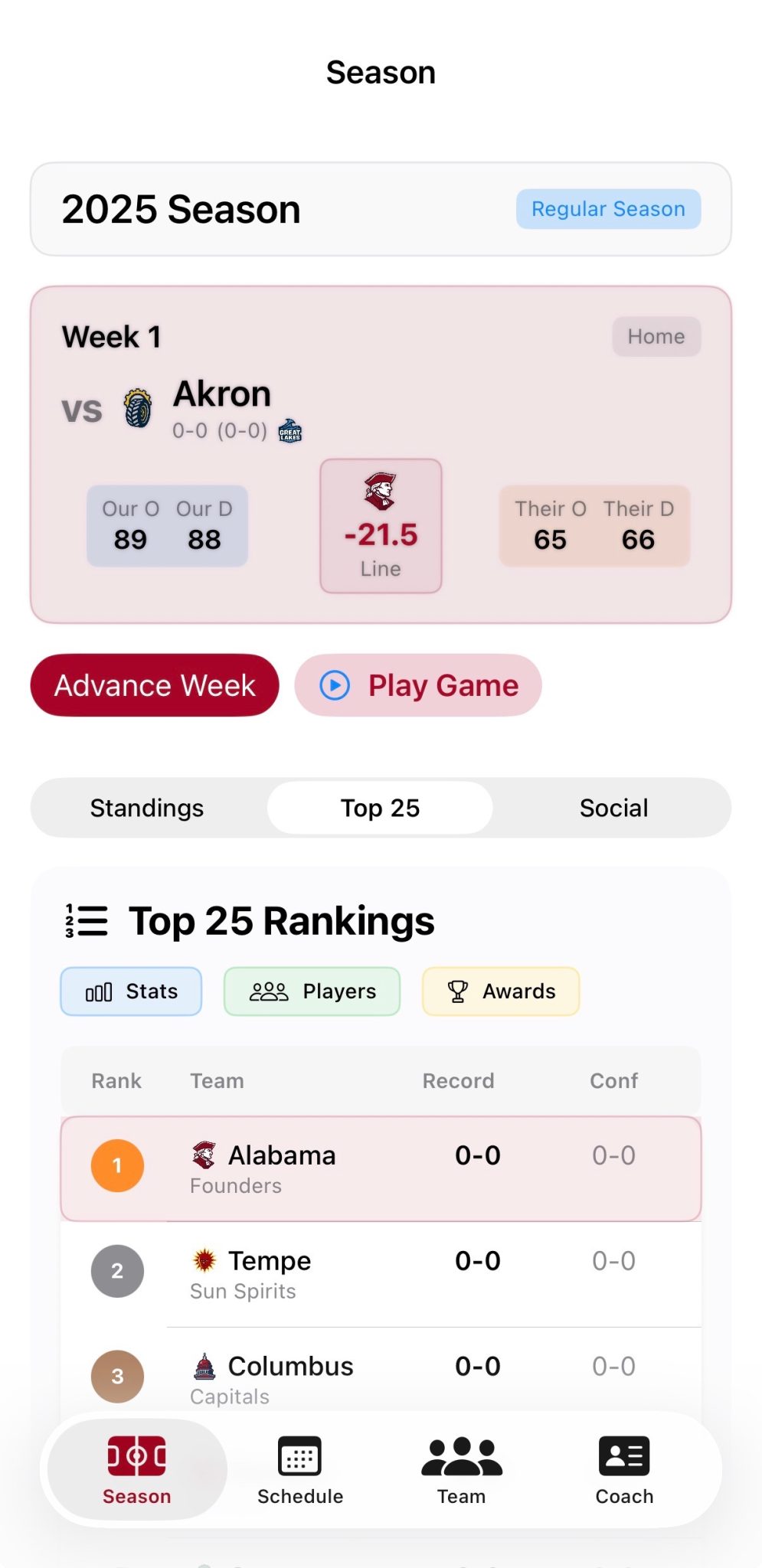Tap the Season field icon in the bottom bar

(137, 1455)
